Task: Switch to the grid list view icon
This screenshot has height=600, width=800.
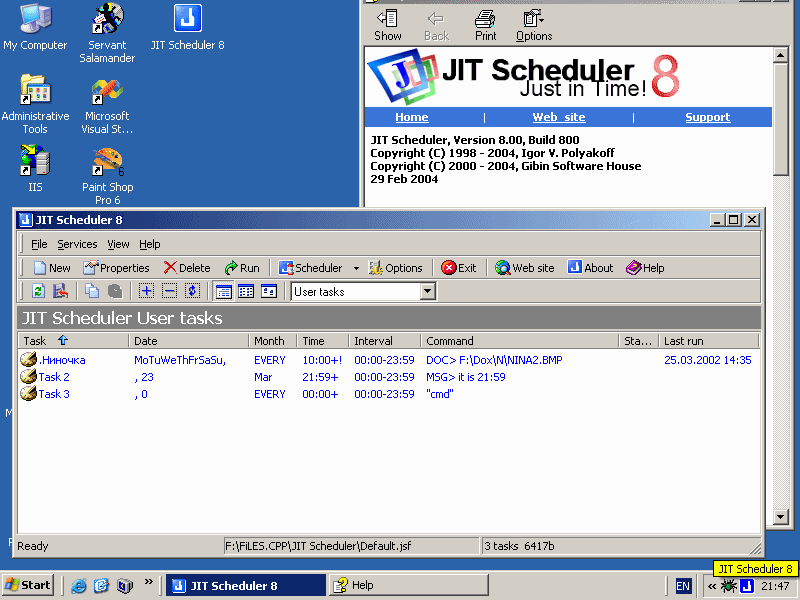Action: pyautogui.click(x=246, y=291)
